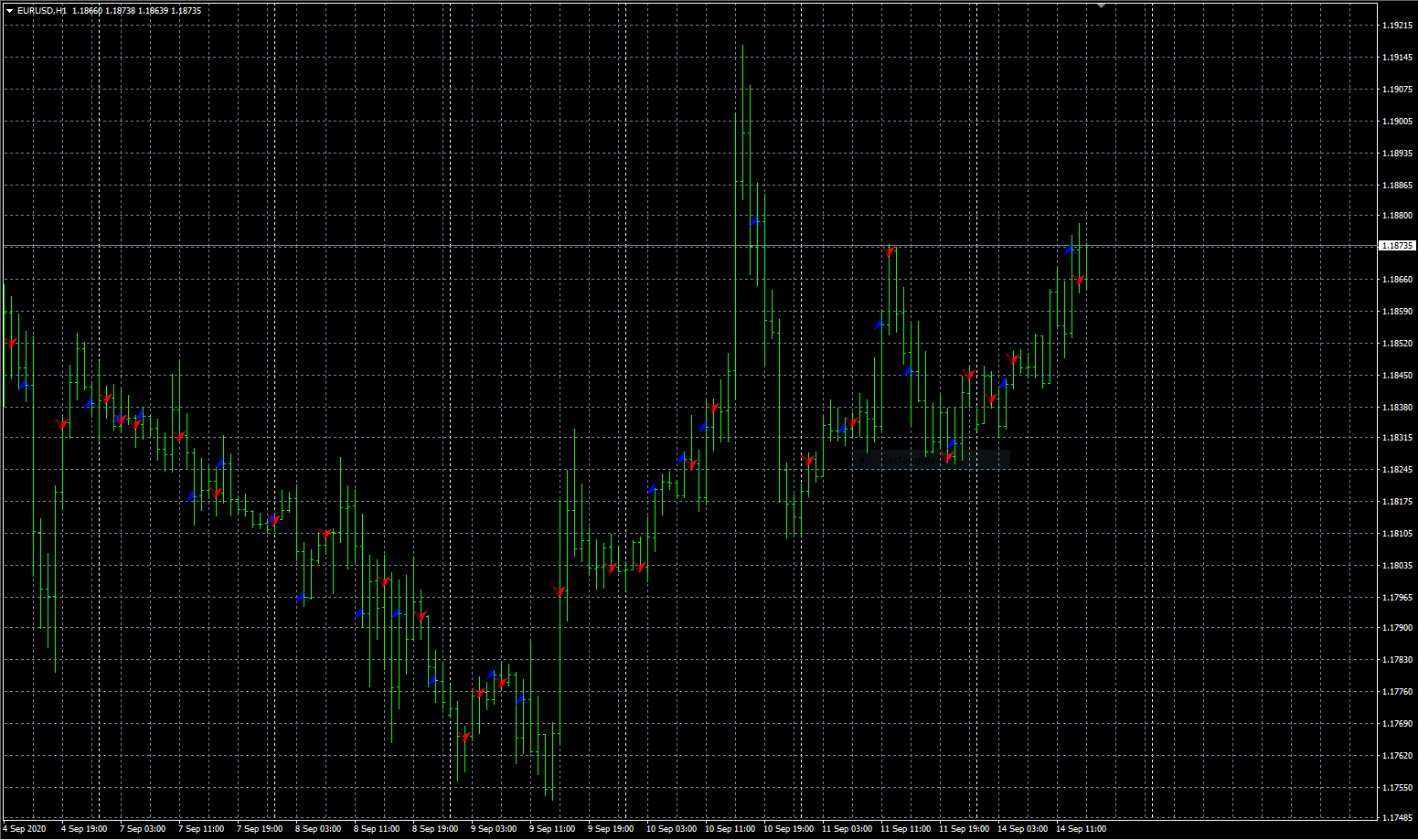1418x840 pixels.
Task: Select the red arrow near the 1.17690 low
Action: (465, 737)
